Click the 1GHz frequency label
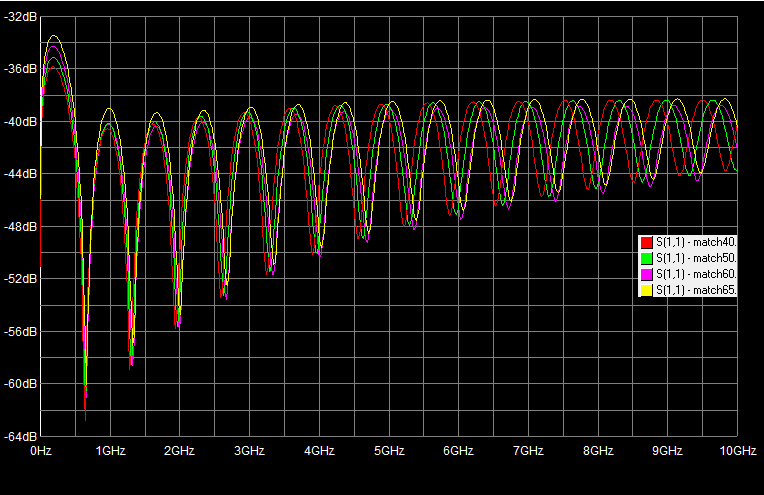This screenshot has width=764, height=495. click(111, 451)
